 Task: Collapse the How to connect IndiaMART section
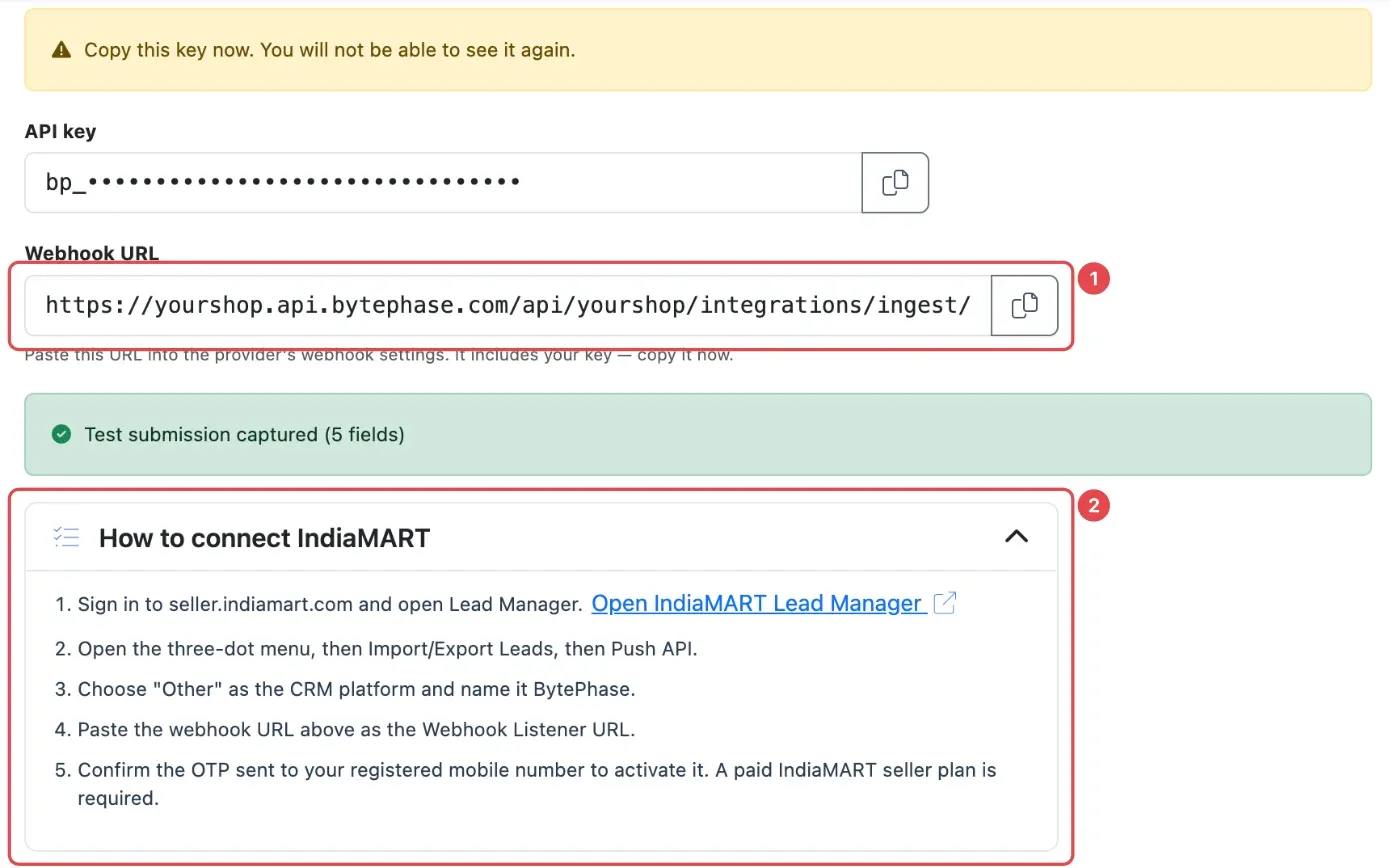click(x=1016, y=537)
